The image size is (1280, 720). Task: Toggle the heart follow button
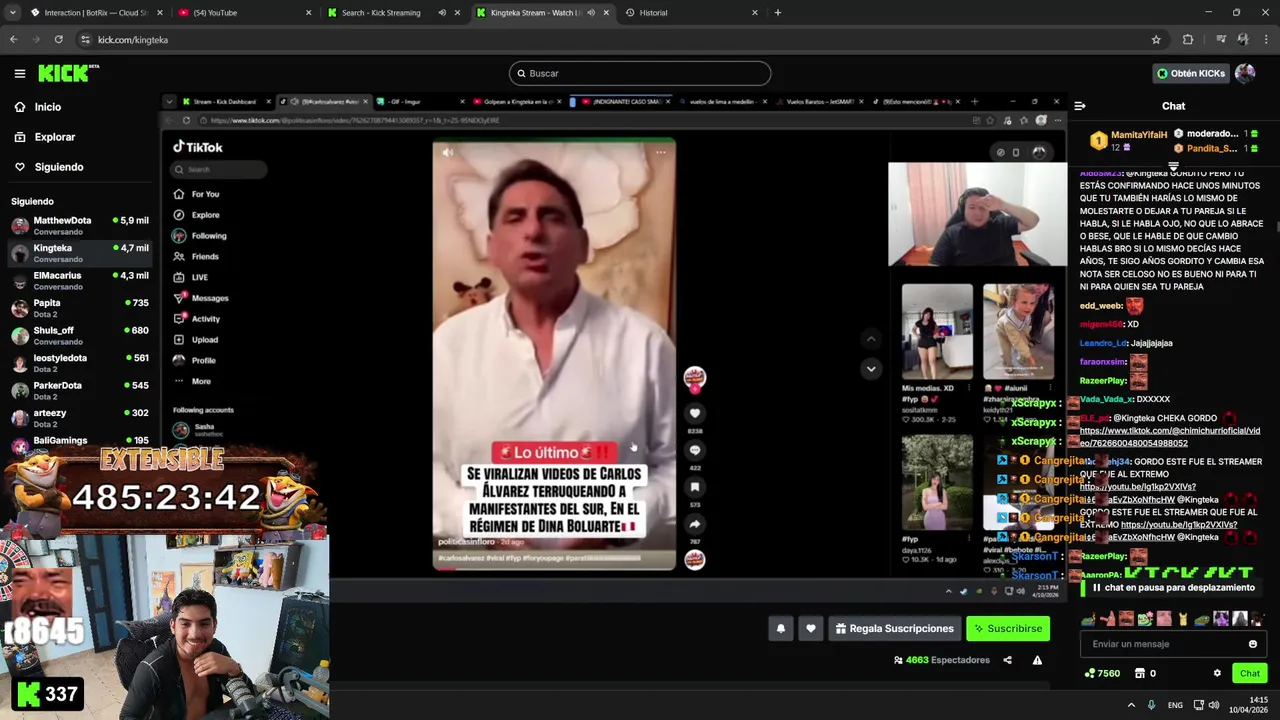point(811,629)
